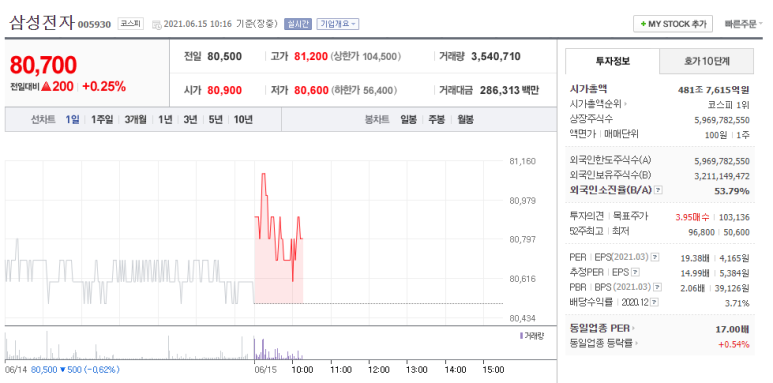Click the grey previous-day price line
This screenshot has height=383, width=773.
129,271
